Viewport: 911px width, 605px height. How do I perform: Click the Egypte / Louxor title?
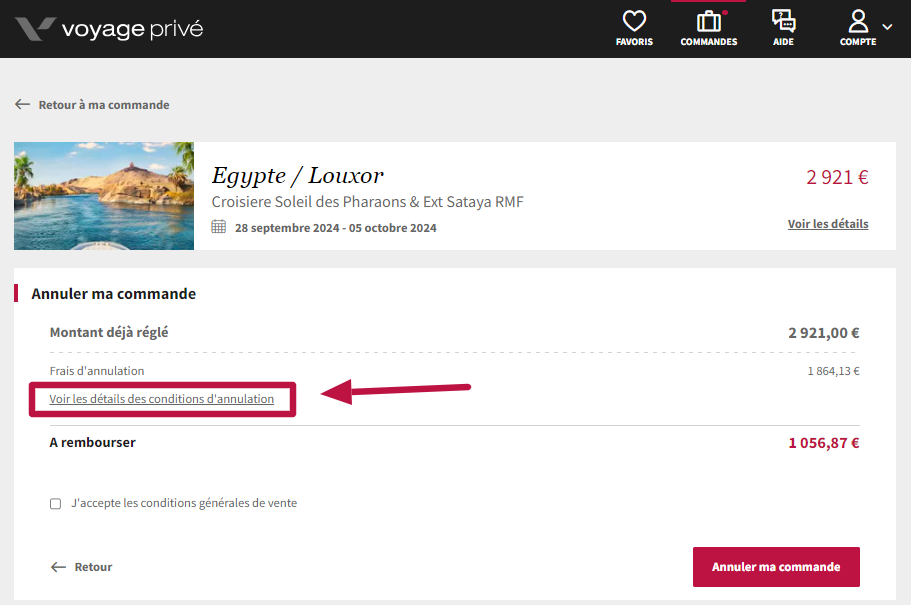pyautogui.click(x=297, y=176)
